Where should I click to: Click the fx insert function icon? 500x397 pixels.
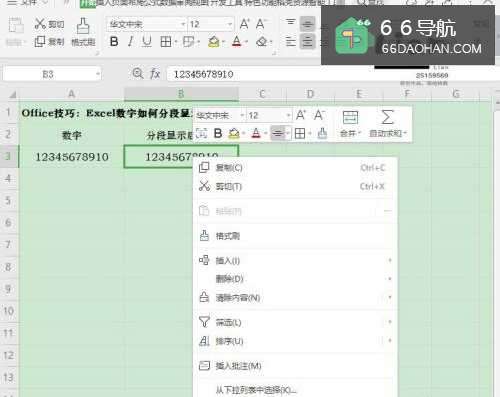pyautogui.click(x=155, y=73)
